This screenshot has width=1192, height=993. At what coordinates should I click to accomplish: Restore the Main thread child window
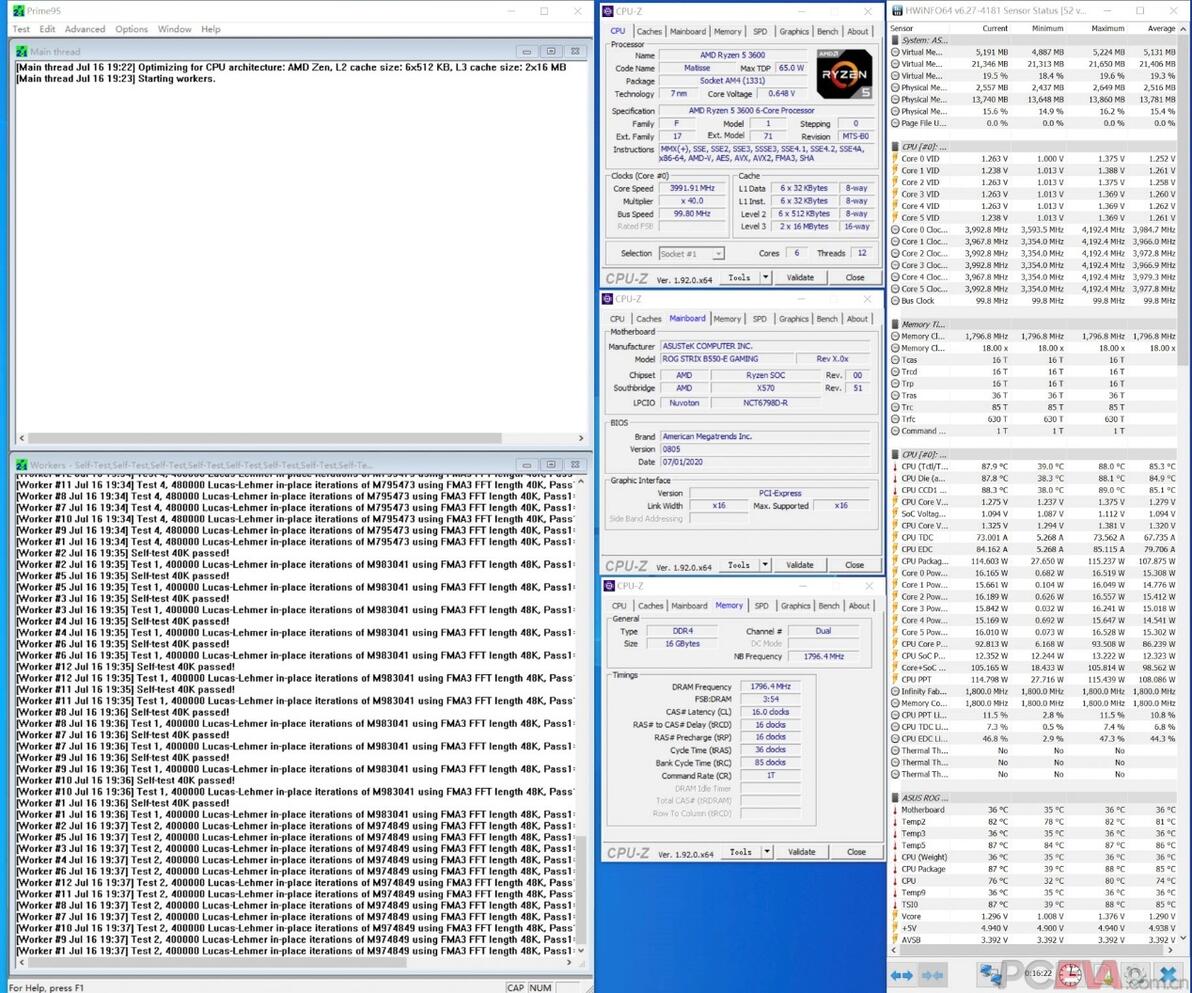551,51
